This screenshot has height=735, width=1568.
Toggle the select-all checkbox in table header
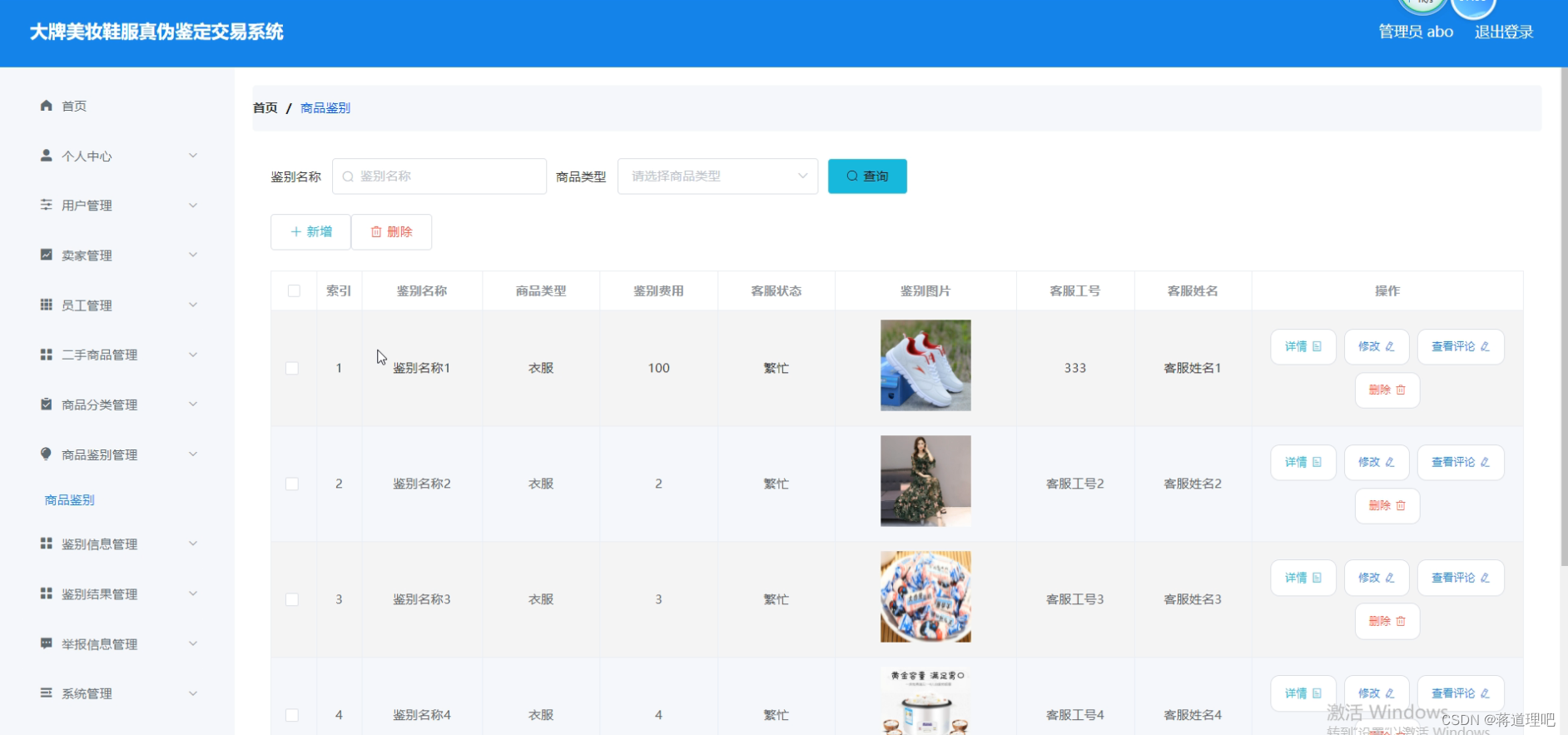click(294, 291)
